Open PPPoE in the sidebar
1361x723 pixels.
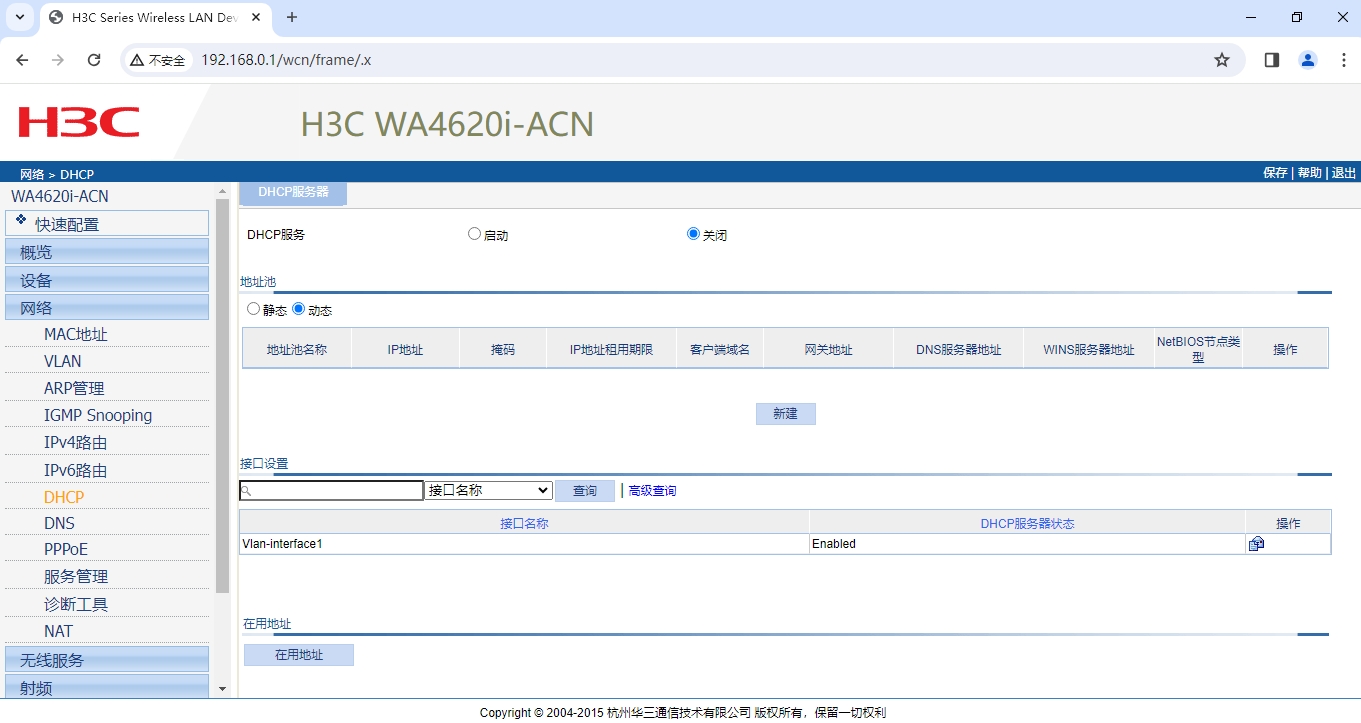coord(66,549)
